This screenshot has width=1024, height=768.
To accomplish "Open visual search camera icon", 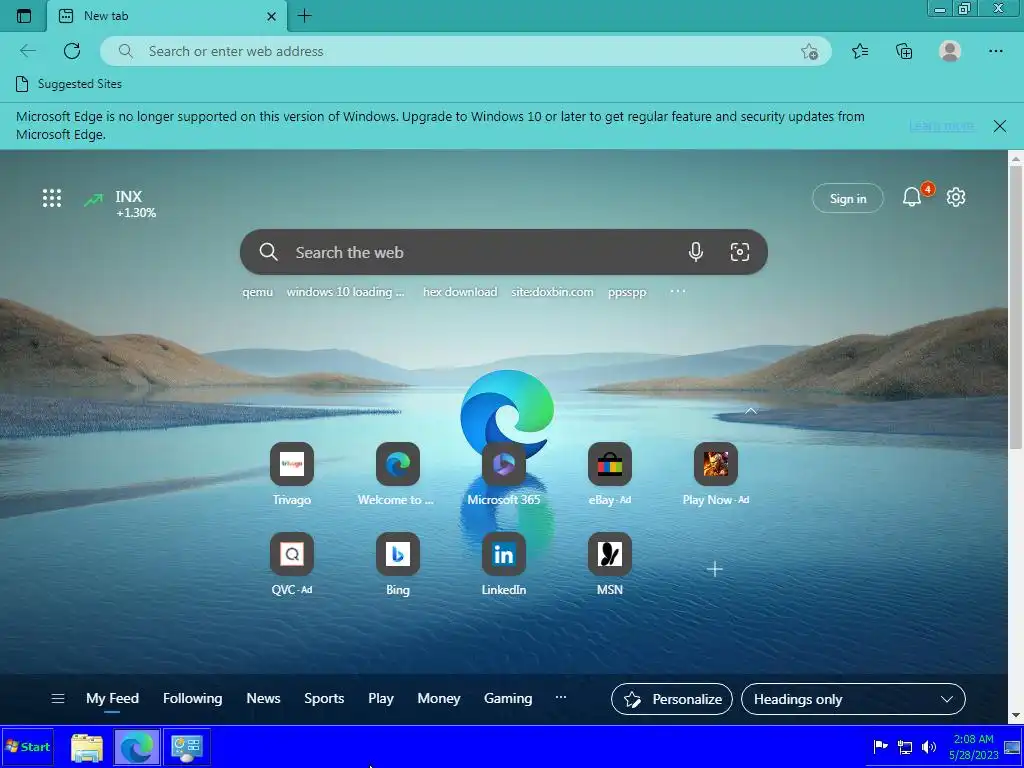I will coord(739,252).
